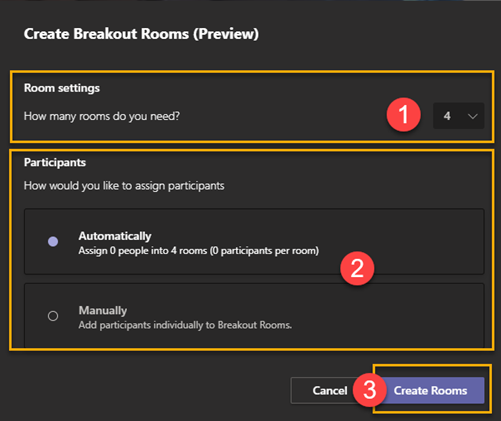Click the chevron arrow beside the number 4
This screenshot has height=421, width=501.
[472, 116]
